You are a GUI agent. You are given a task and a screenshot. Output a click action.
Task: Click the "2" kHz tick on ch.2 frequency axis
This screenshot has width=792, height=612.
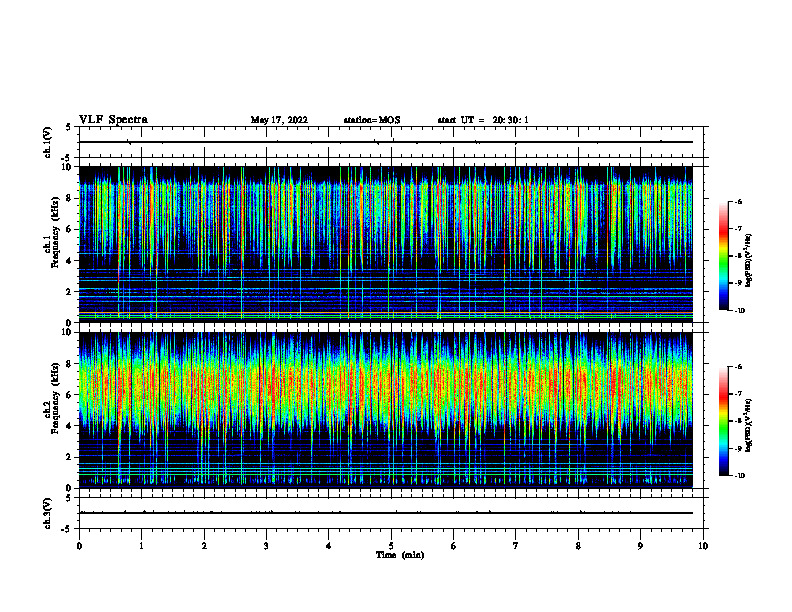69,457
